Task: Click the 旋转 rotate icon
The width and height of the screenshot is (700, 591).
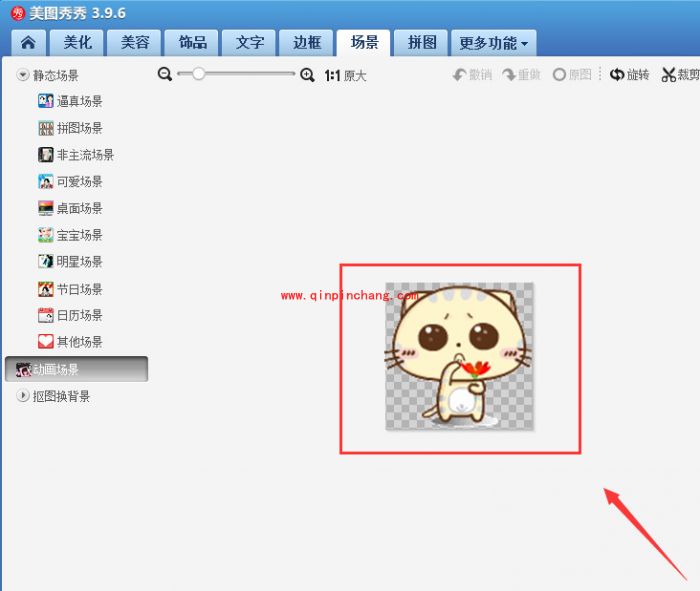Action: 617,75
